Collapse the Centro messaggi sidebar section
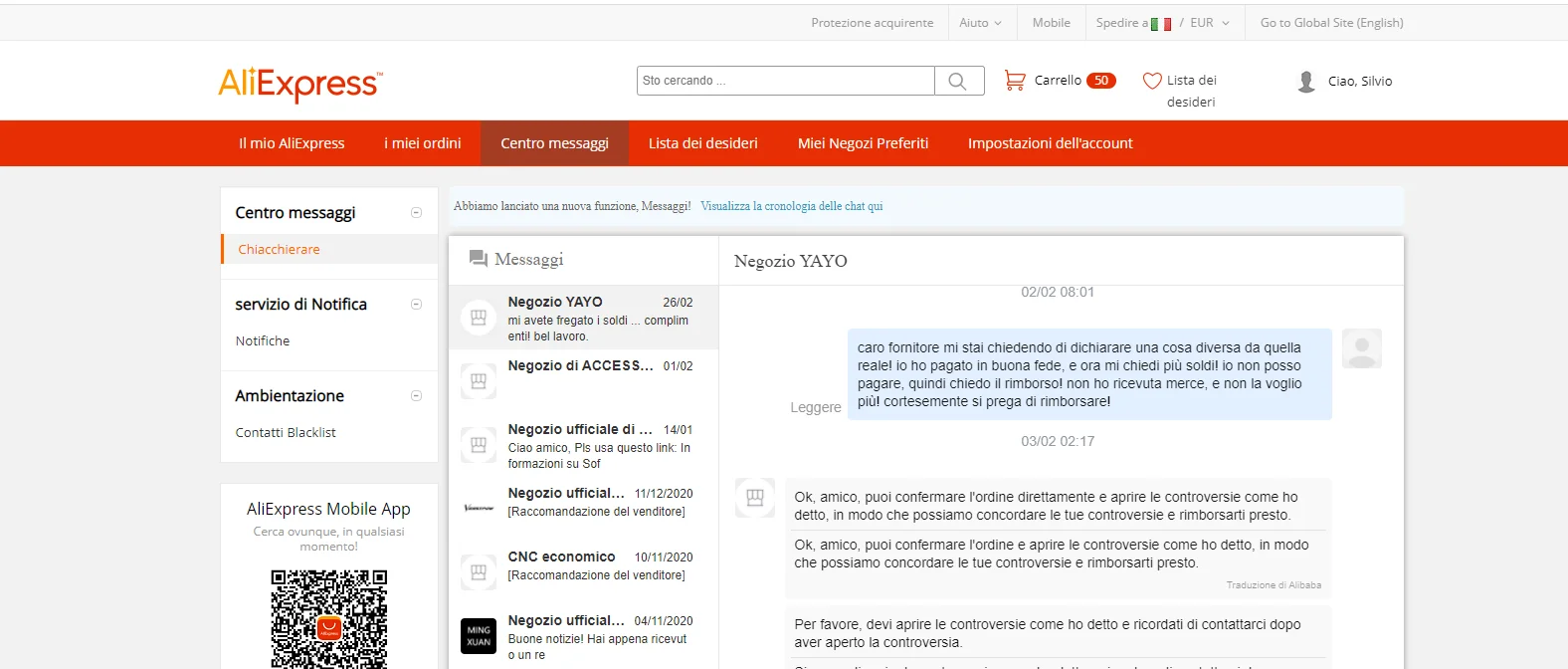Viewport: 1568px width, 669px height. tap(417, 213)
